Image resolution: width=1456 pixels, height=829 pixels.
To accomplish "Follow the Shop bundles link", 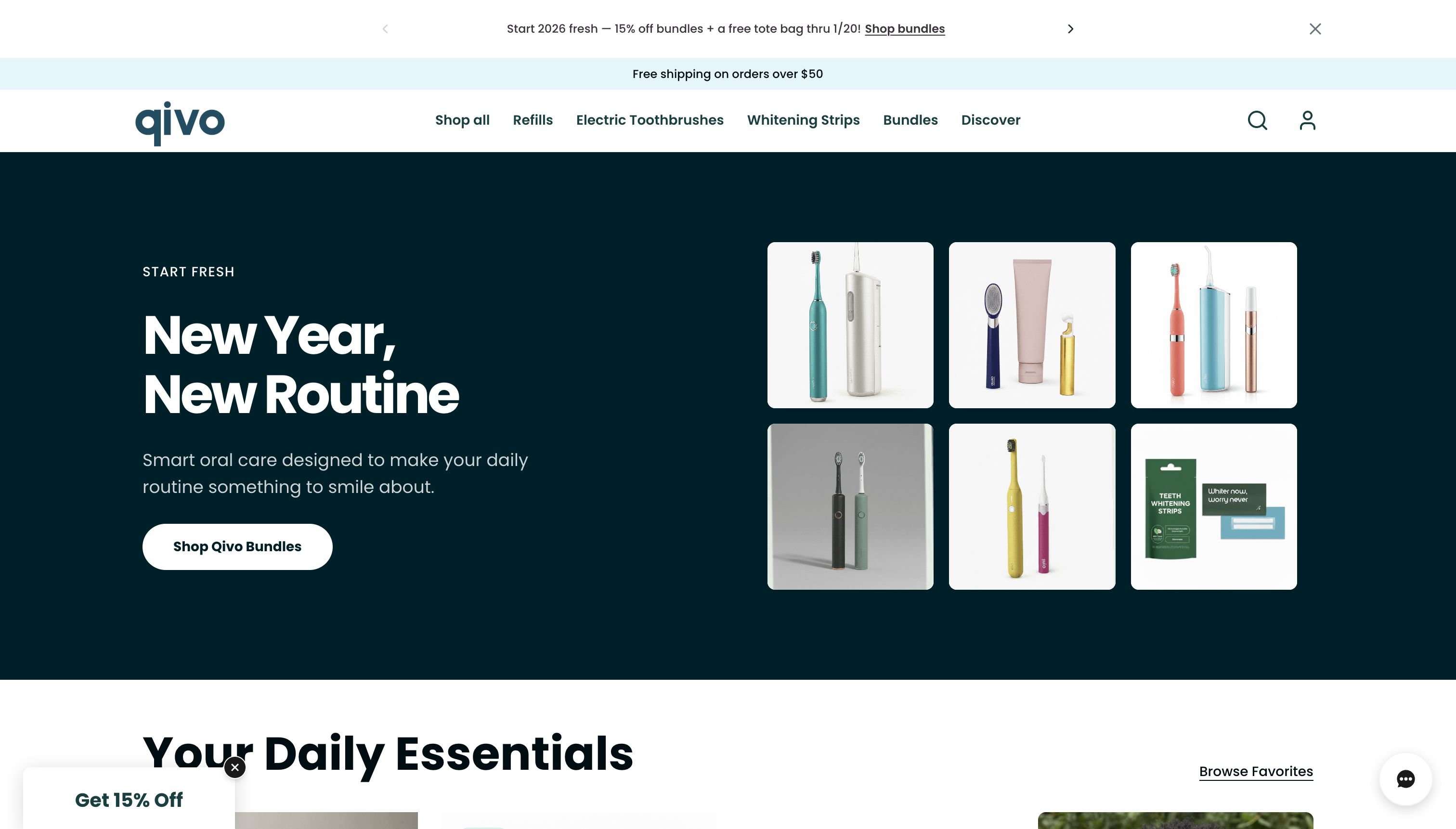I will click(904, 29).
